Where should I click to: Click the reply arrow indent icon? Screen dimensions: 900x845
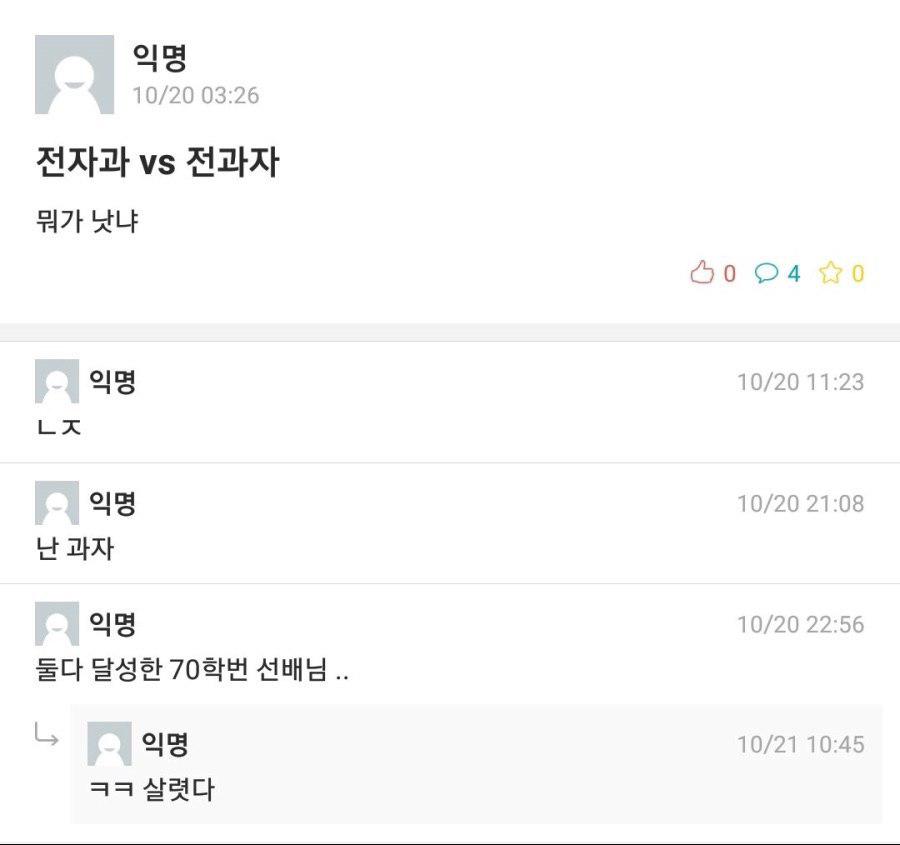pos(46,737)
